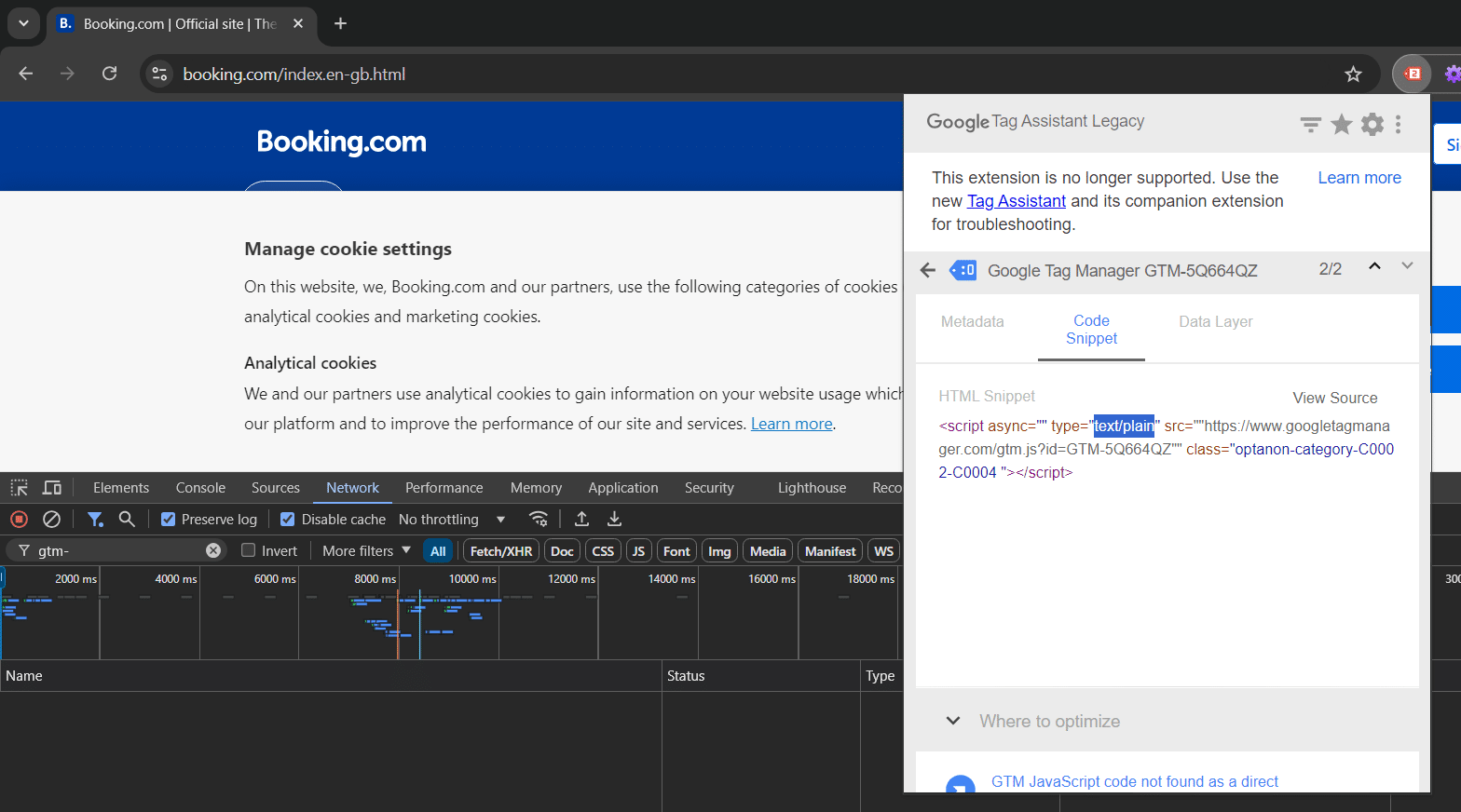The width and height of the screenshot is (1461, 812).
Task: Toggle the device toolbar in DevTools
Action: click(52, 488)
